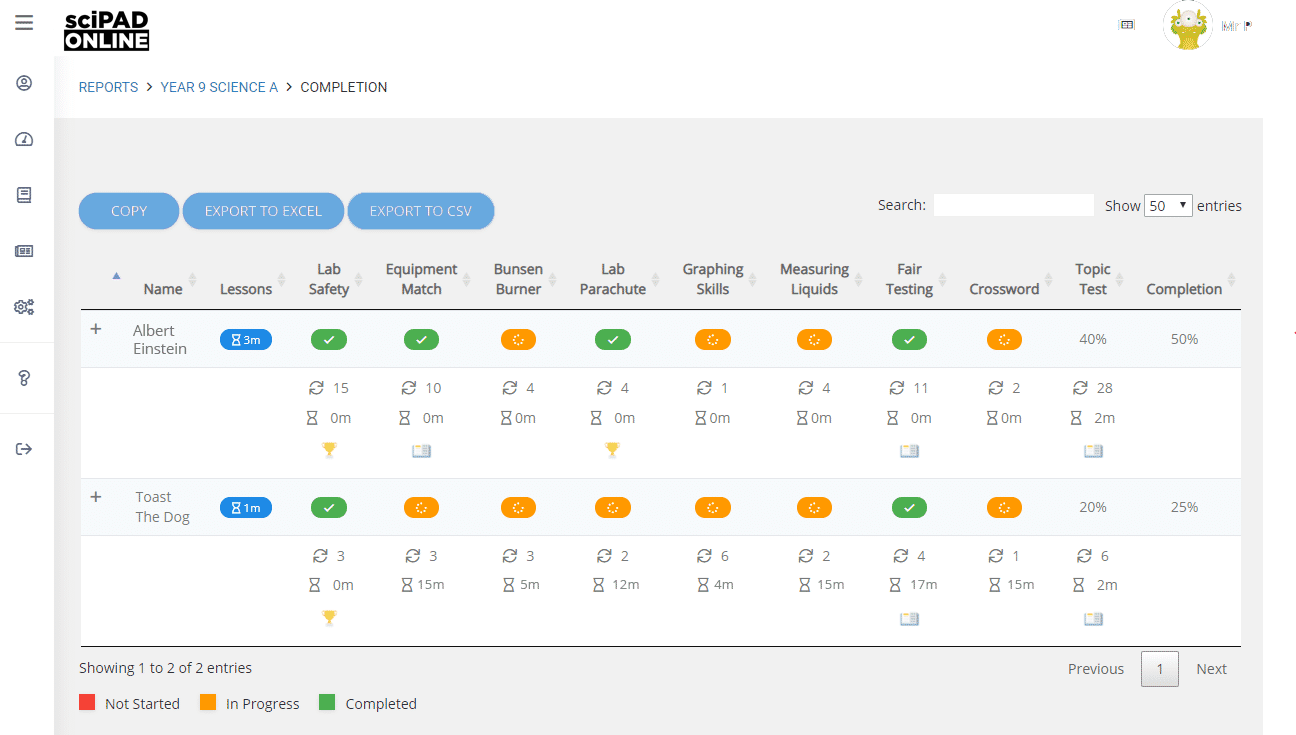Click Toast The Dog's Topic Test book icon
The height and width of the screenshot is (735, 1296).
[1093, 619]
